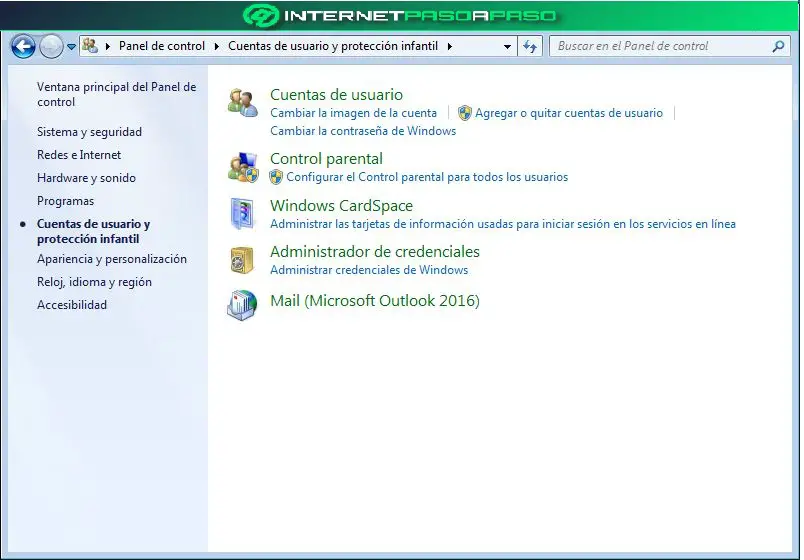Select Cuentas de usuario y protección infantil breadcrumb
Image resolution: width=804 pixels, height=560 pixels.
click(x=333, y=46)
